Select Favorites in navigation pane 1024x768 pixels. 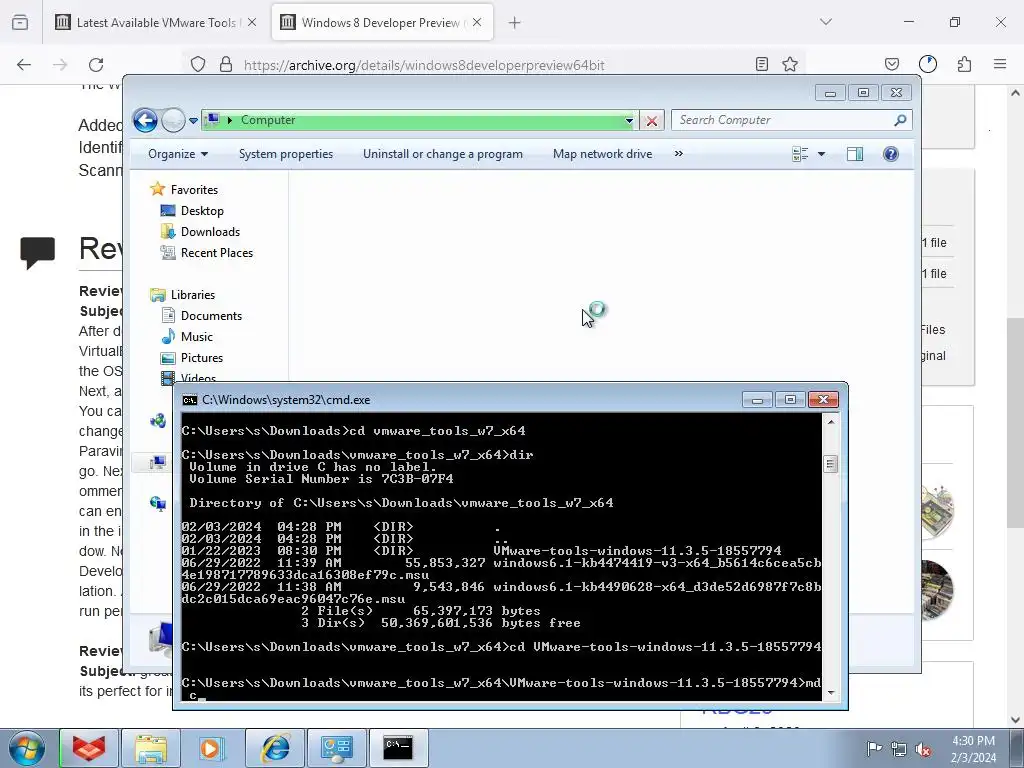[x=194, y=189]
